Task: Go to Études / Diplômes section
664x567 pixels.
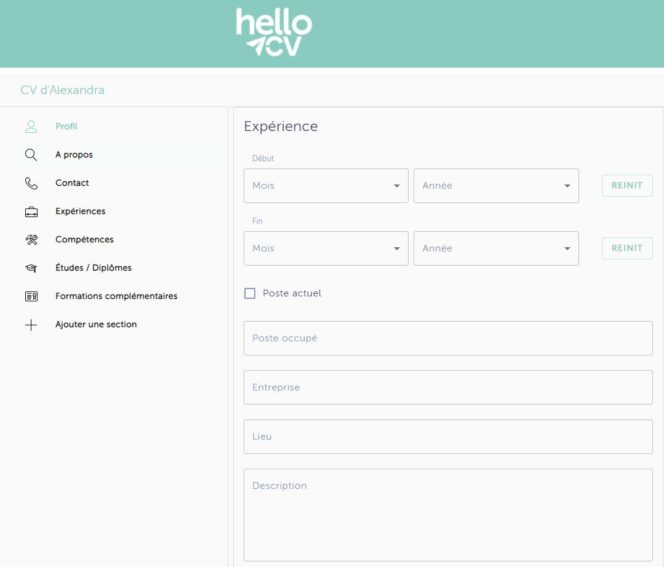Action: [93, 268]
